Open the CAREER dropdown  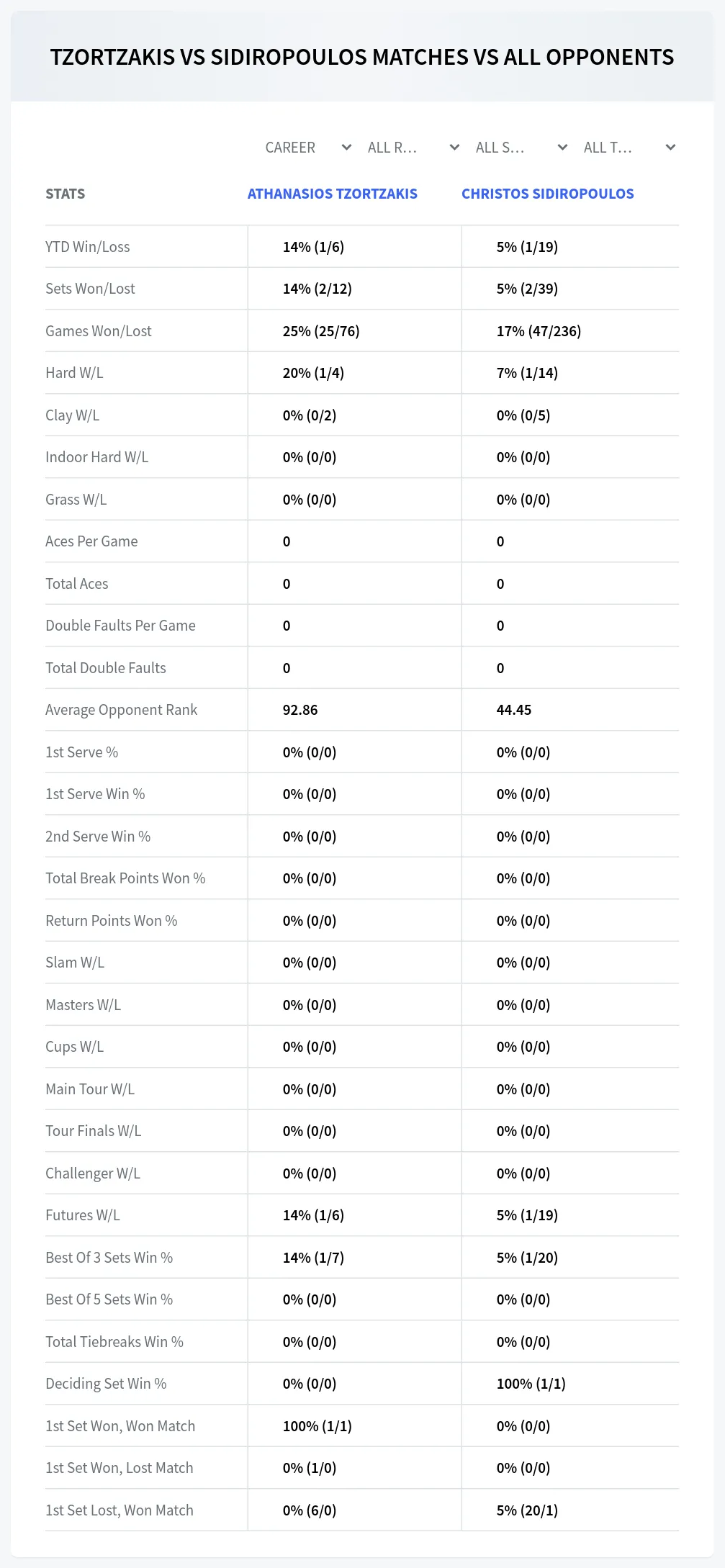(307, 148)
